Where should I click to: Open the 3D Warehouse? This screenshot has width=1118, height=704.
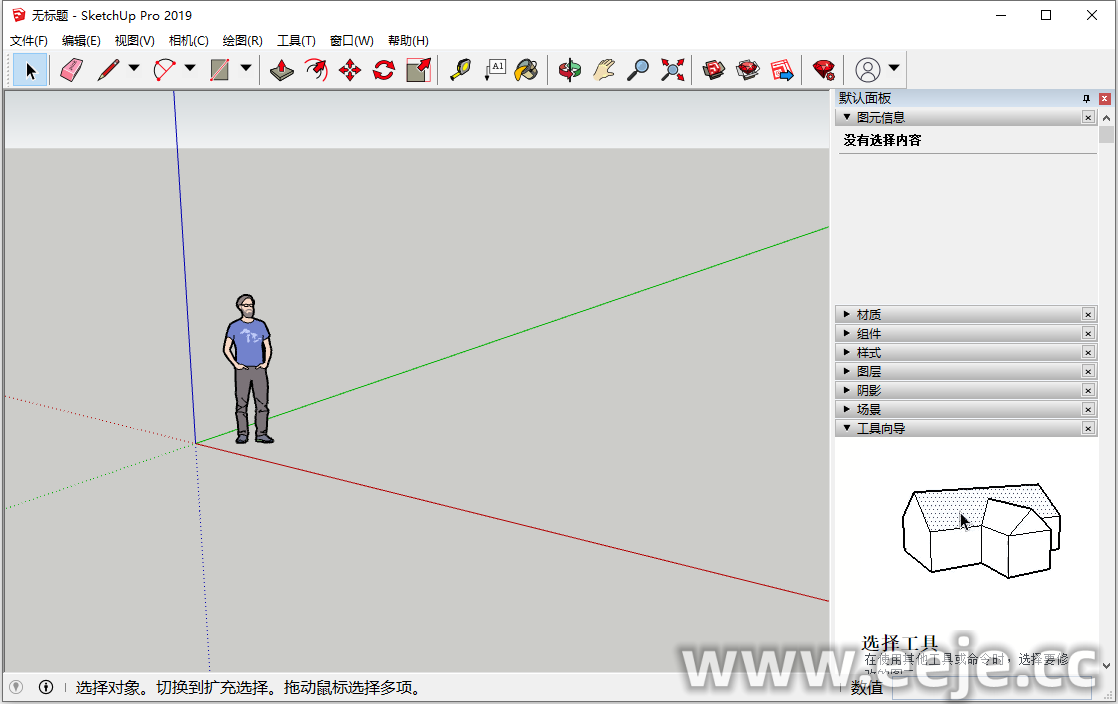(714, 70)
